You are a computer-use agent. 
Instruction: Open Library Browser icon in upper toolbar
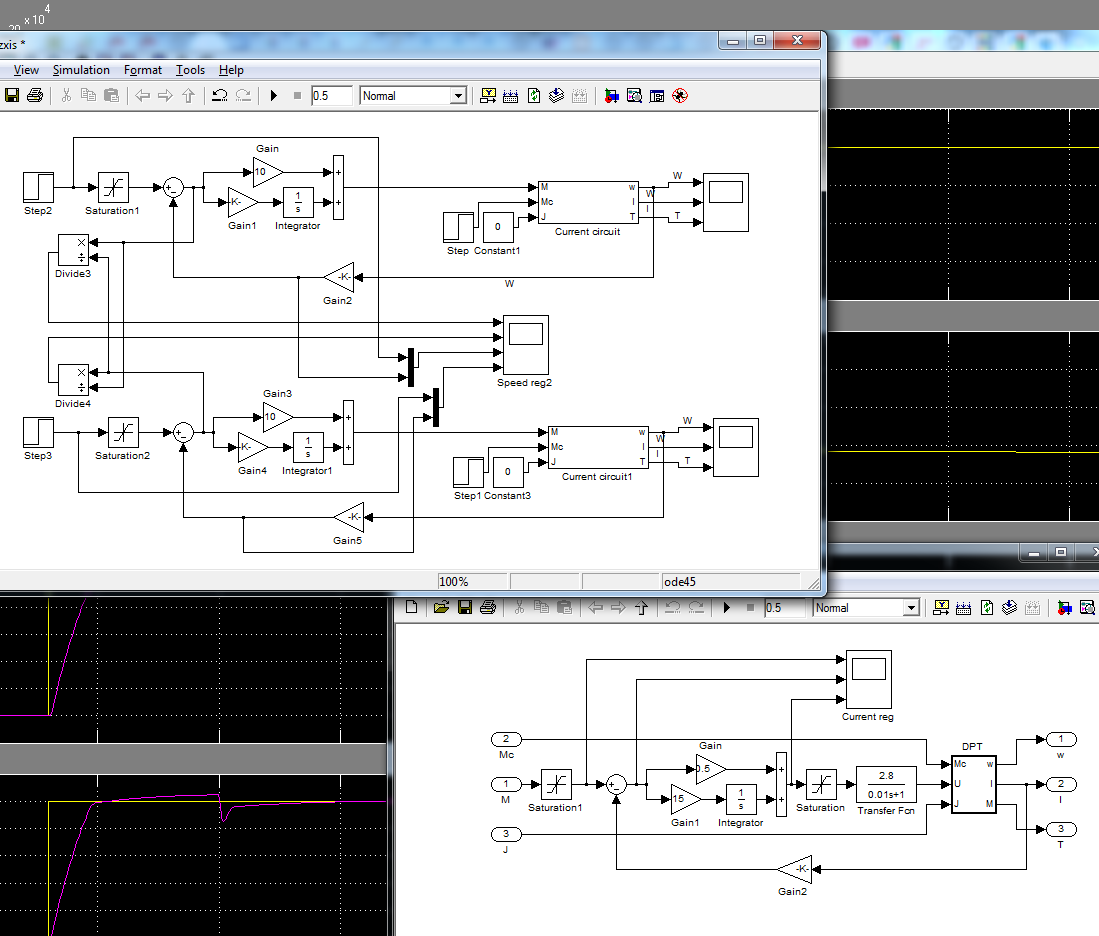click(x=611, y=96)
